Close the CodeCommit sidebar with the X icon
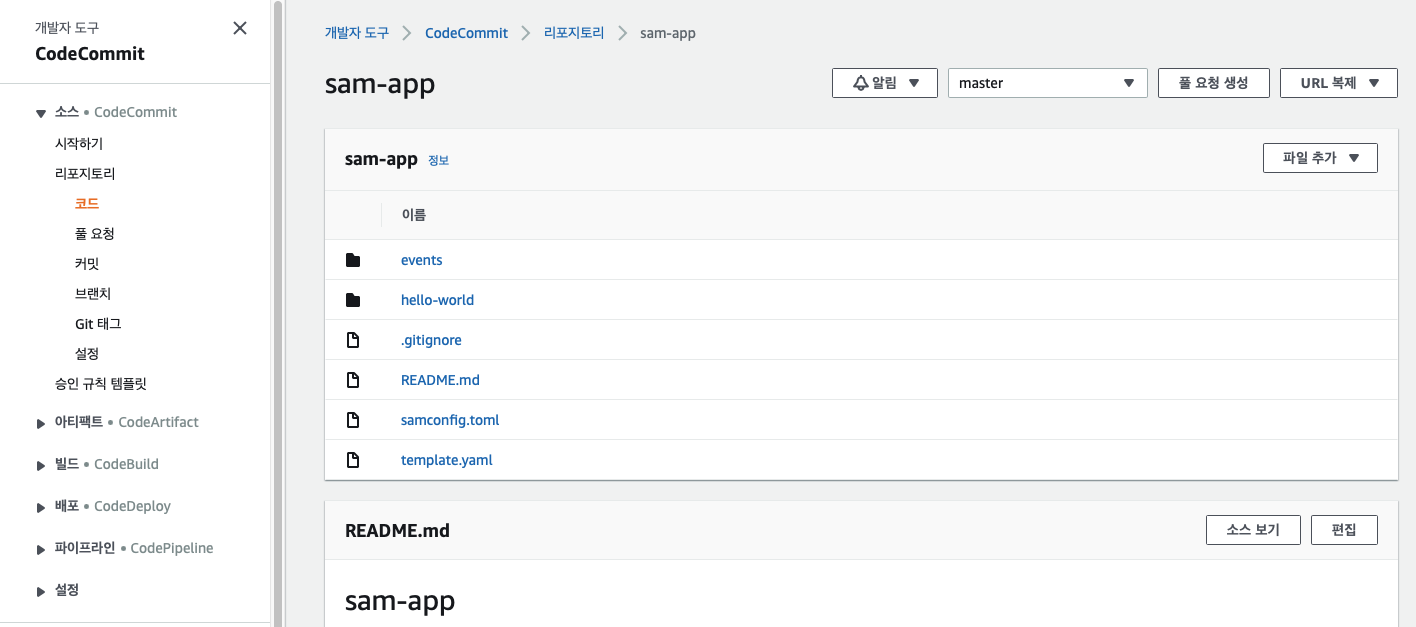Viewport: 1416px width, 627px height. tap(240, 28)
